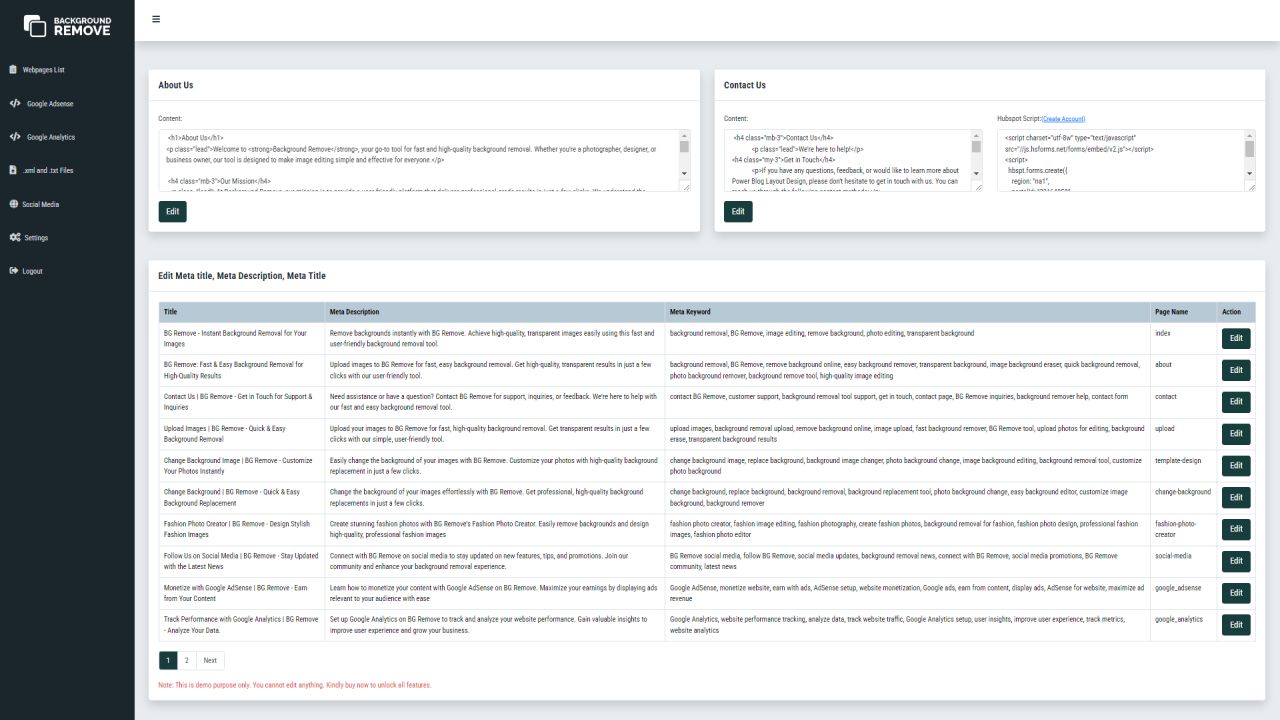1280x720 pixels.
Task: Open Google Analytics in the sidebar
Action: tap(42, 137)
